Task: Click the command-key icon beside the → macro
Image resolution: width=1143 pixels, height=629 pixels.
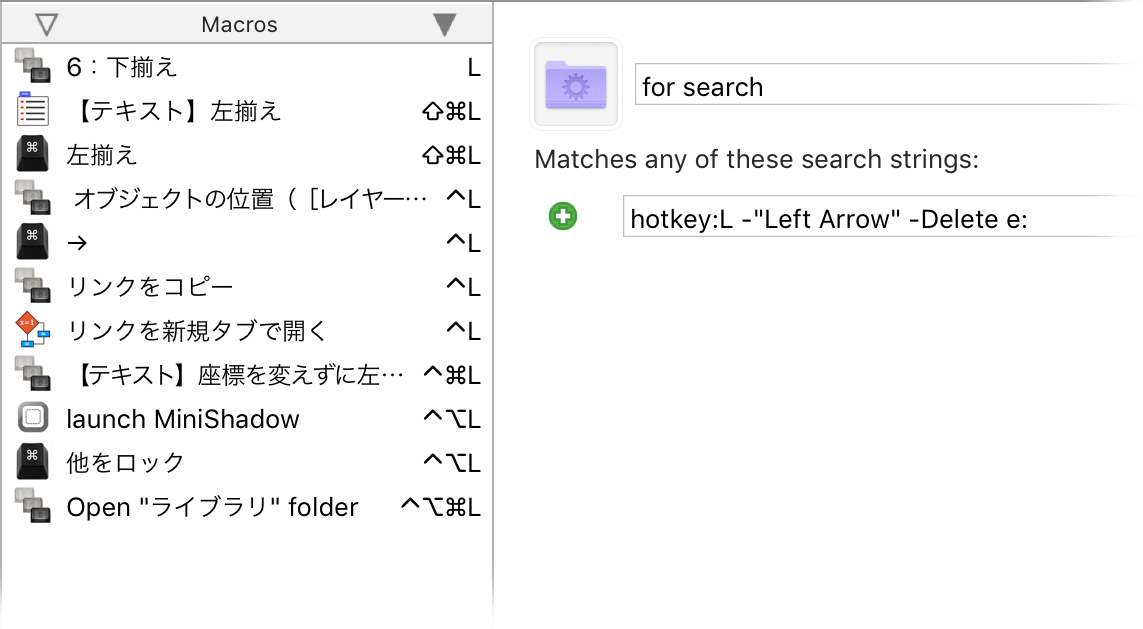Action: tap(33, 242)
